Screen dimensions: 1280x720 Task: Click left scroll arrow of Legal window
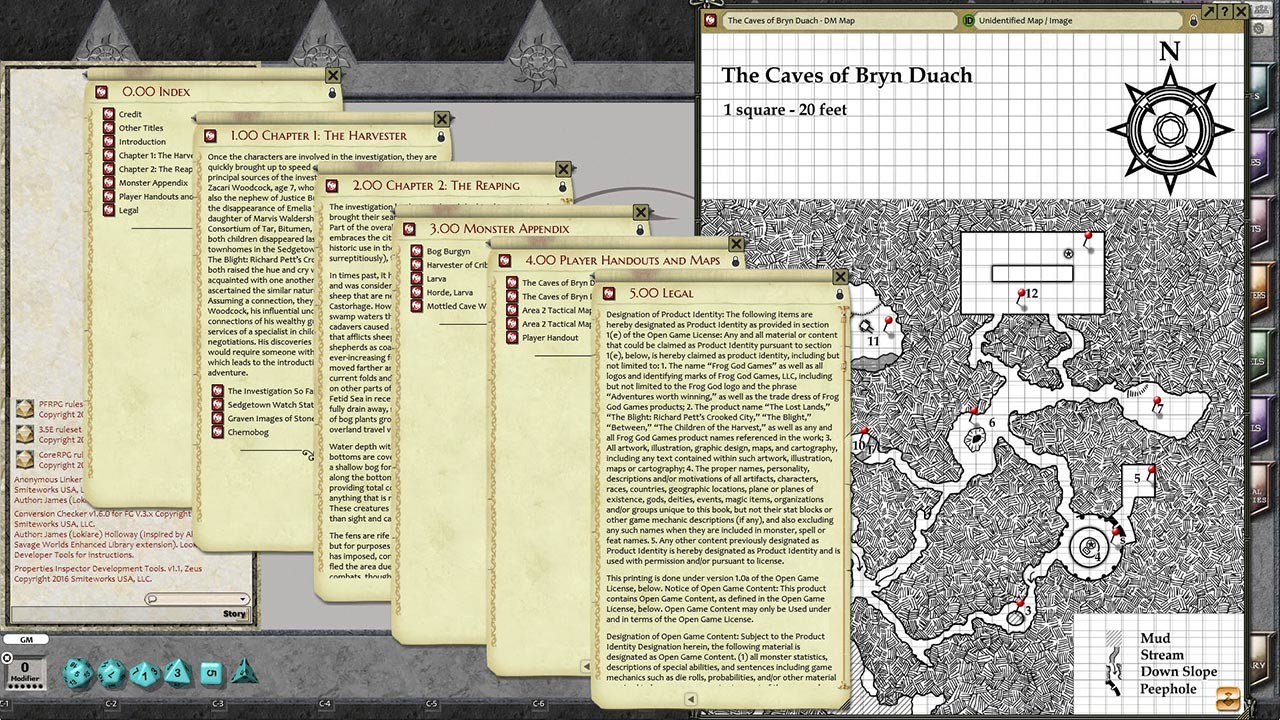click(691, 699)
